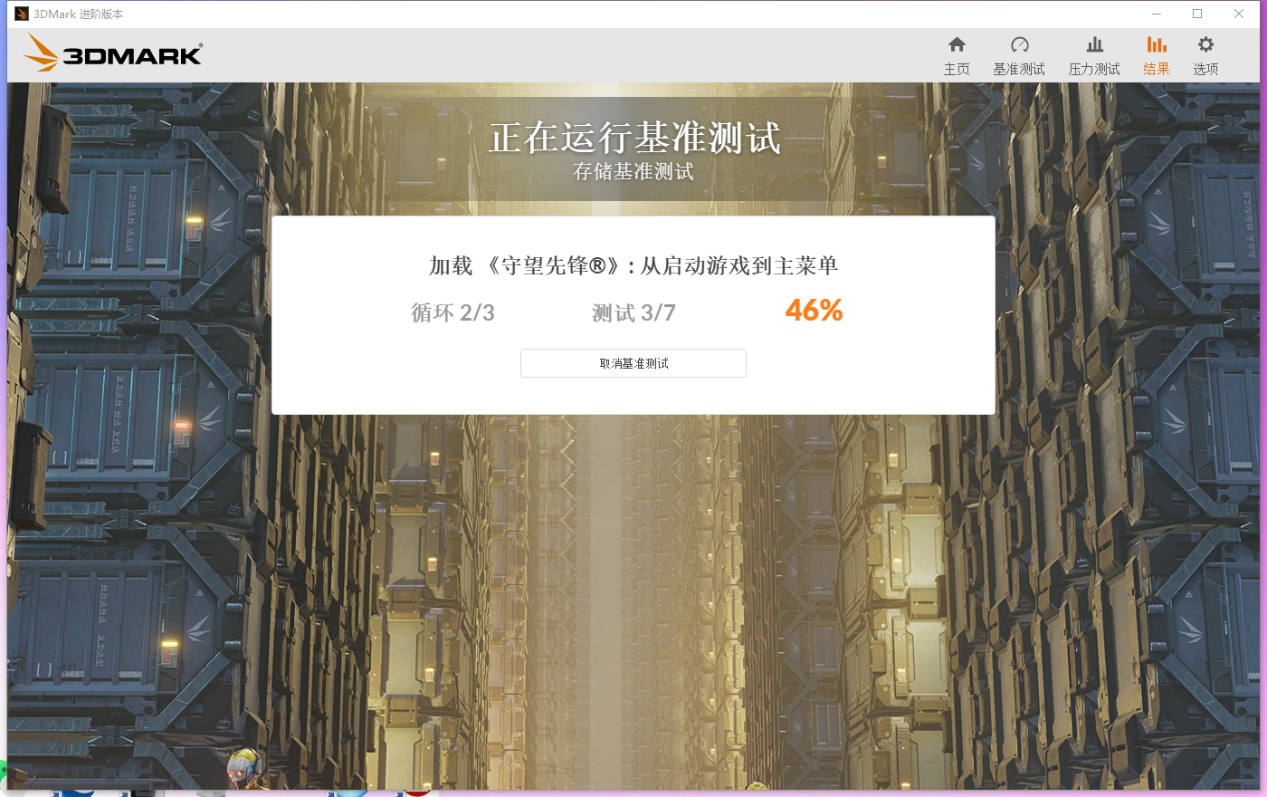Image resolution: width=1267 pixels, height=797 pixels.
Task: Switch to the 基准测试 navigation label
Action: tap(1020, 68)
